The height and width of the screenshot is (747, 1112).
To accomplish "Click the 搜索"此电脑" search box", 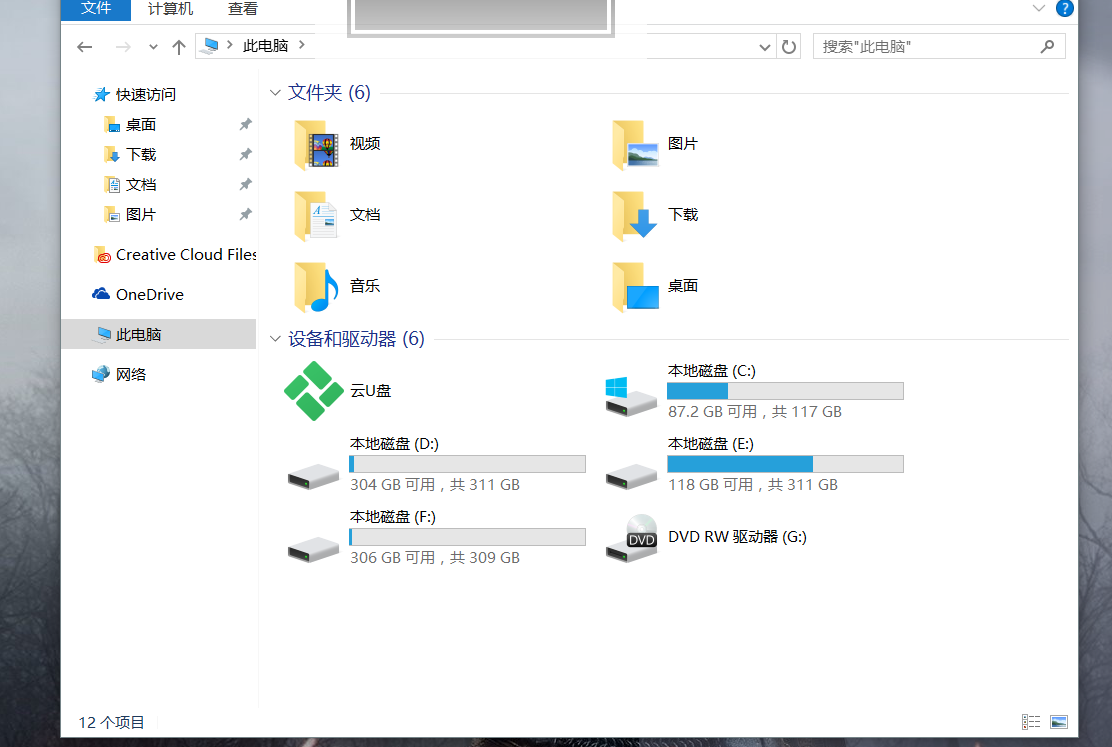I will (925, 46).
